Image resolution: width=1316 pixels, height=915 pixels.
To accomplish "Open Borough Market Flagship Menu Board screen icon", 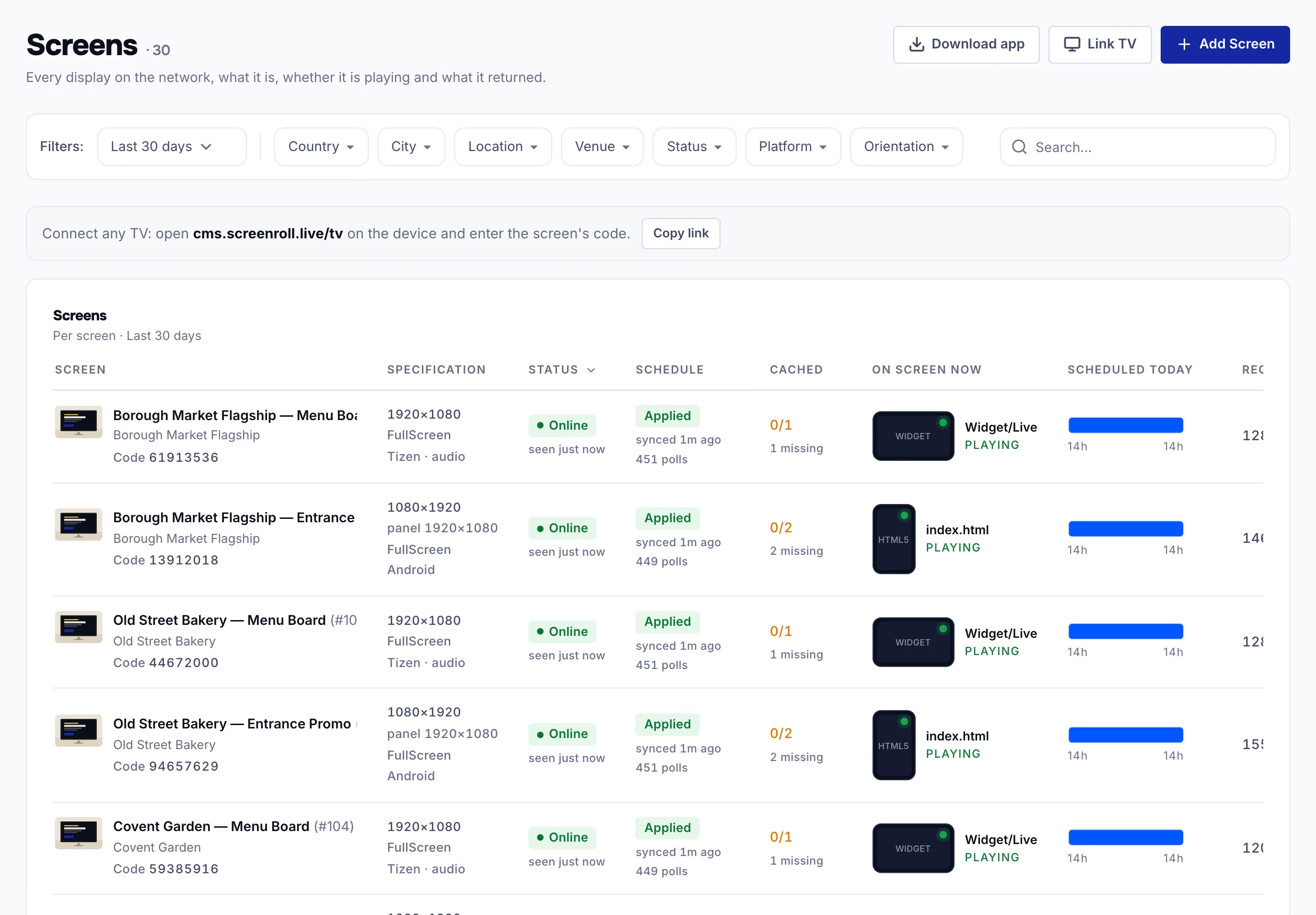I will pos(79,422).
